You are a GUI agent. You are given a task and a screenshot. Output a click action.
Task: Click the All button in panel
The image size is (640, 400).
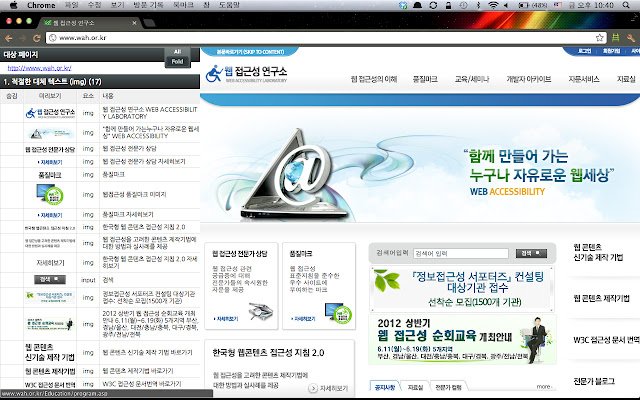click(x=177, y=52)
